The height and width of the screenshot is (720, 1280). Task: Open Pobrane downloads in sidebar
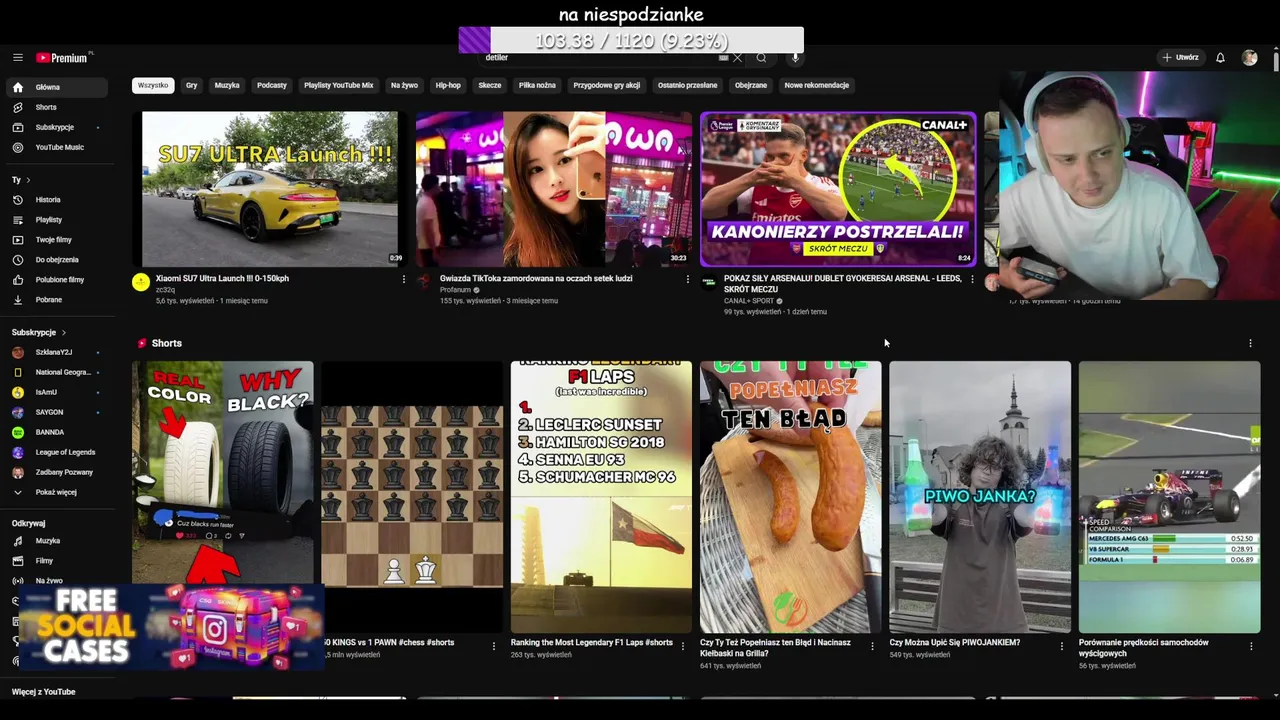[56, 300]
